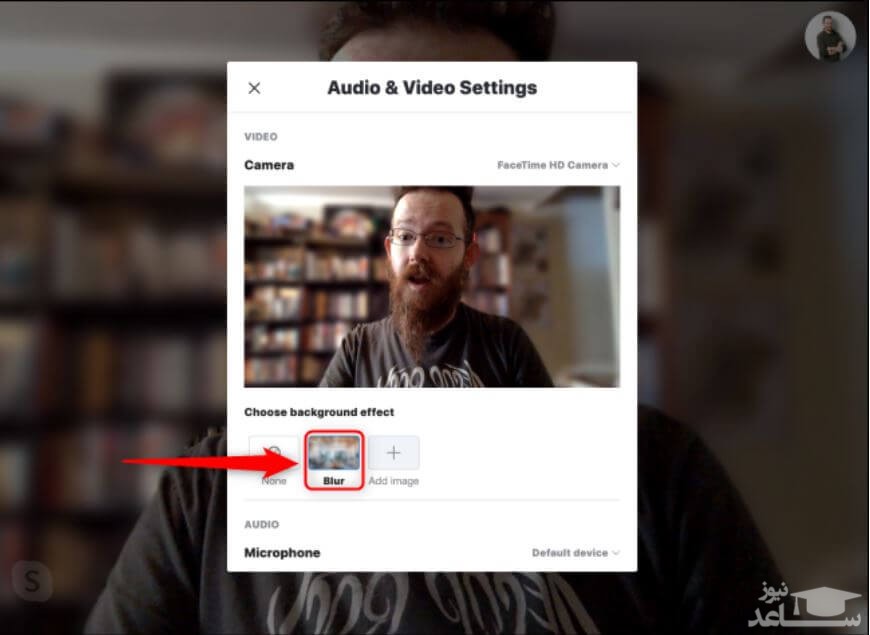Click the camera preview video
This screenshot has height=635, width=870.
coord(432,286)
